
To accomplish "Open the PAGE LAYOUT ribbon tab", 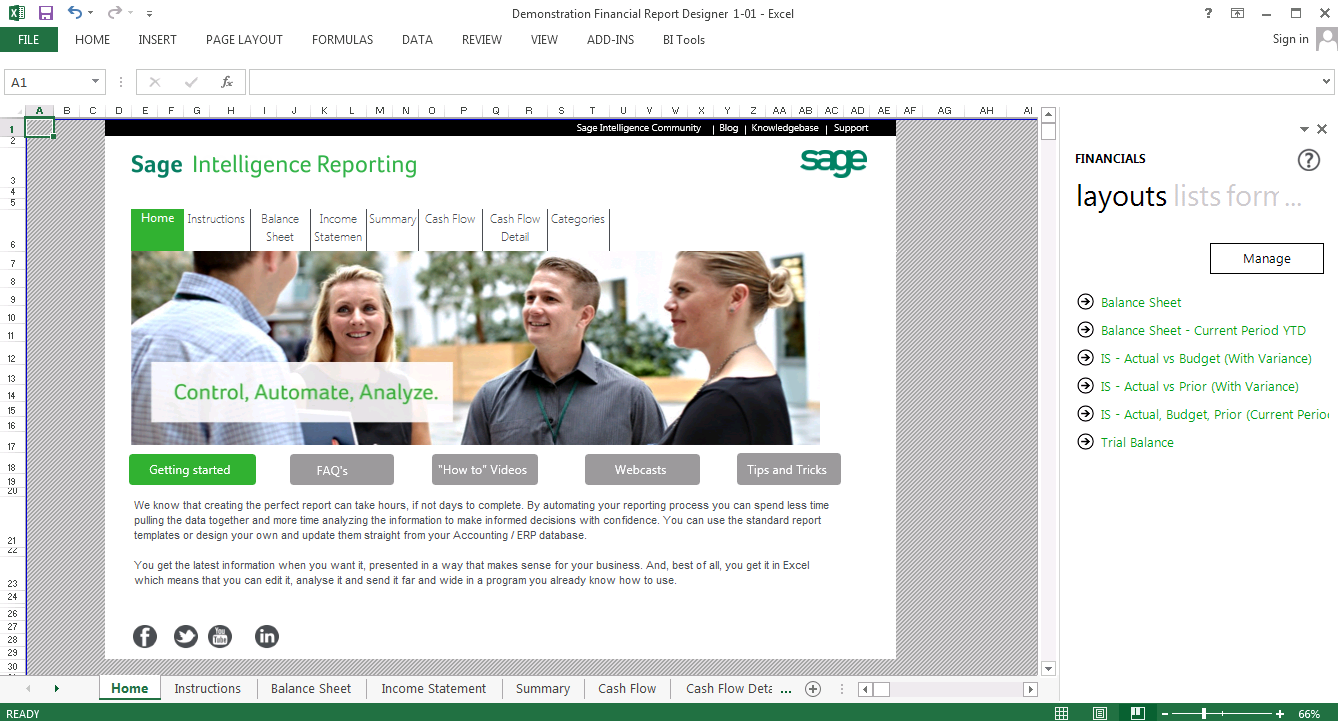I will pos(244,40).
